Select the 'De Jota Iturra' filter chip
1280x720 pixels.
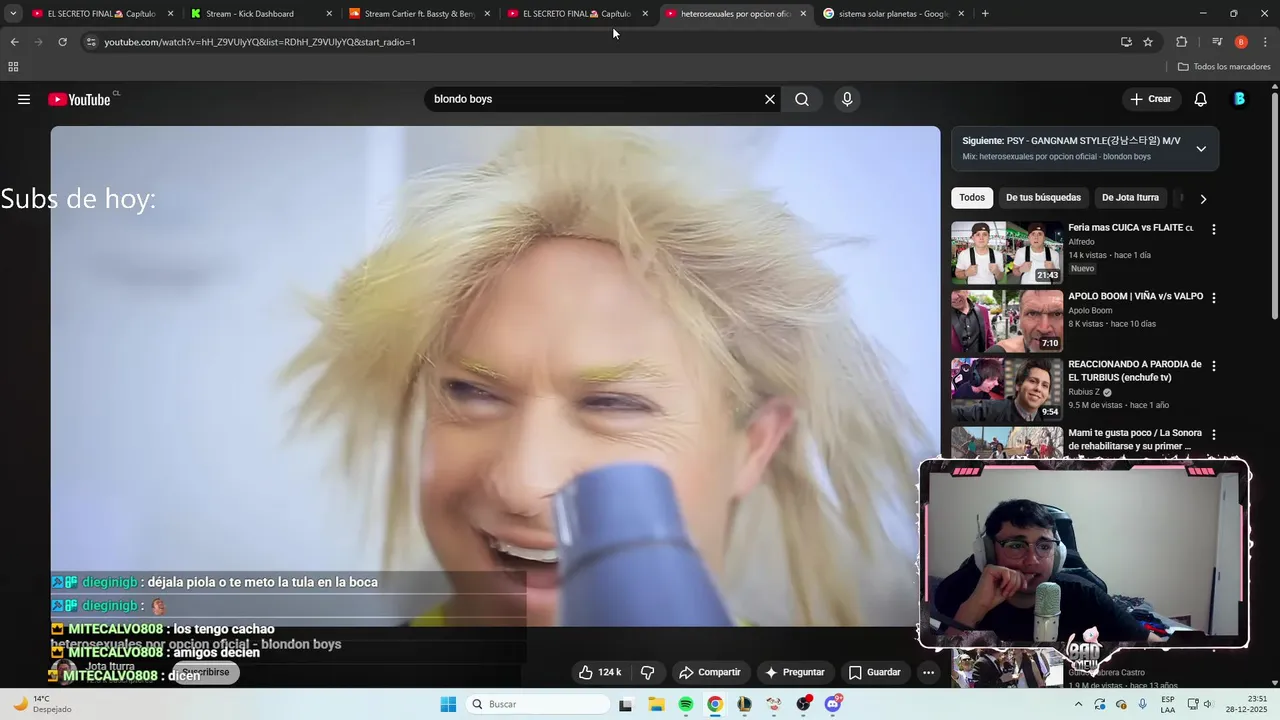[x=1130, y=198]
